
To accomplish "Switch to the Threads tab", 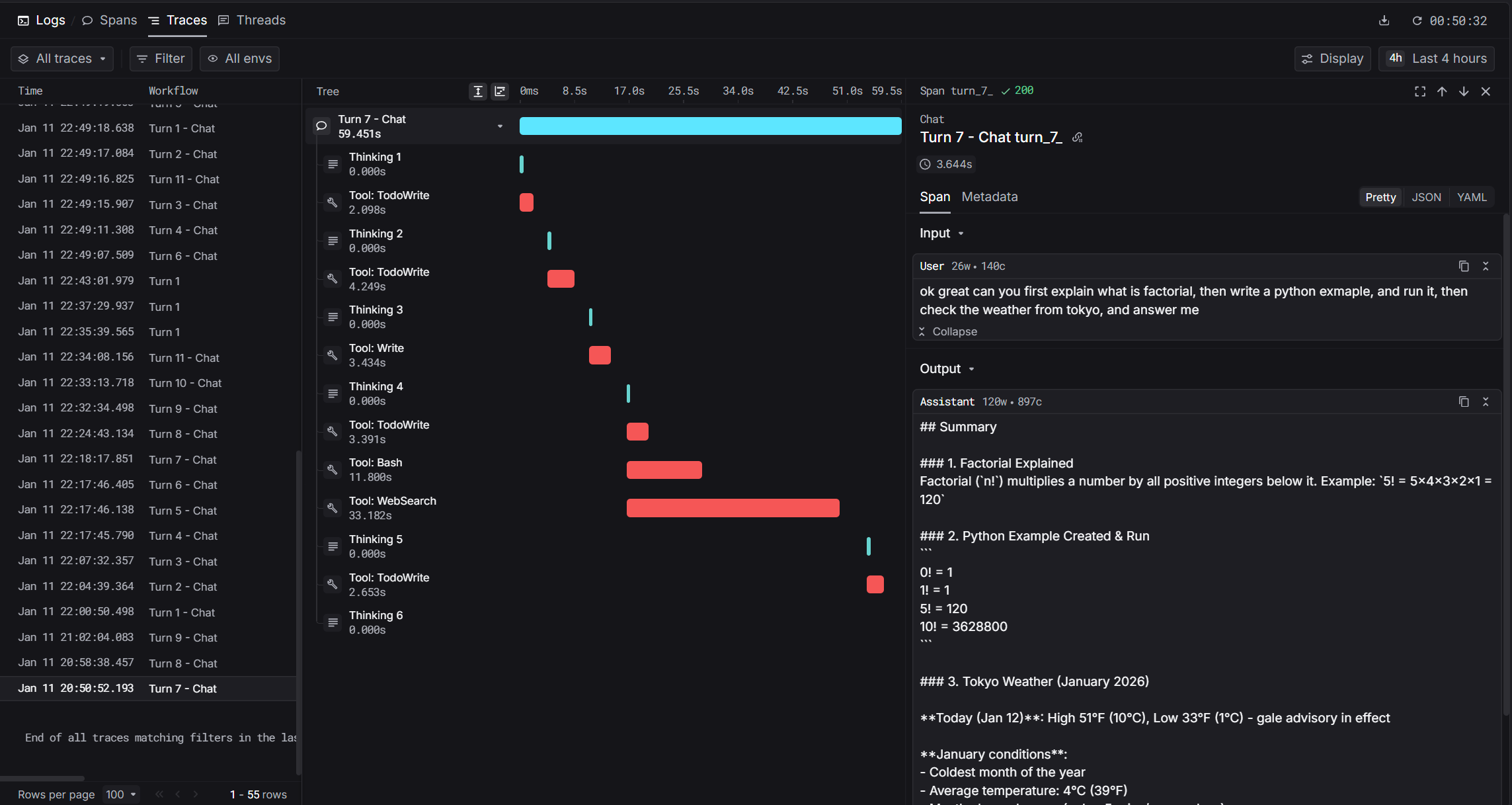I will tap(252, 21).
